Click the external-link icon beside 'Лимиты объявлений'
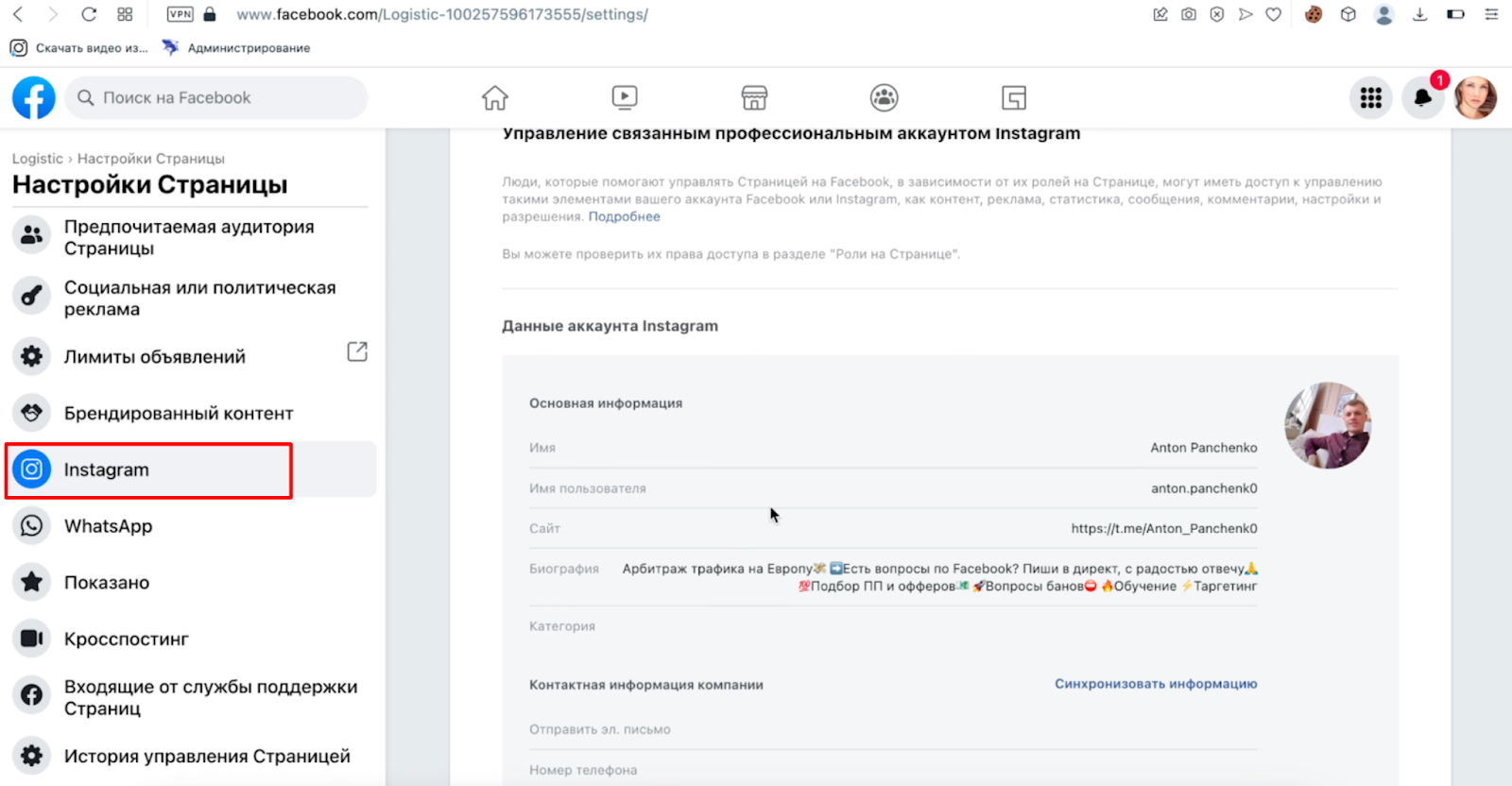Screen dimensions: 1512x786 point(357,351)
